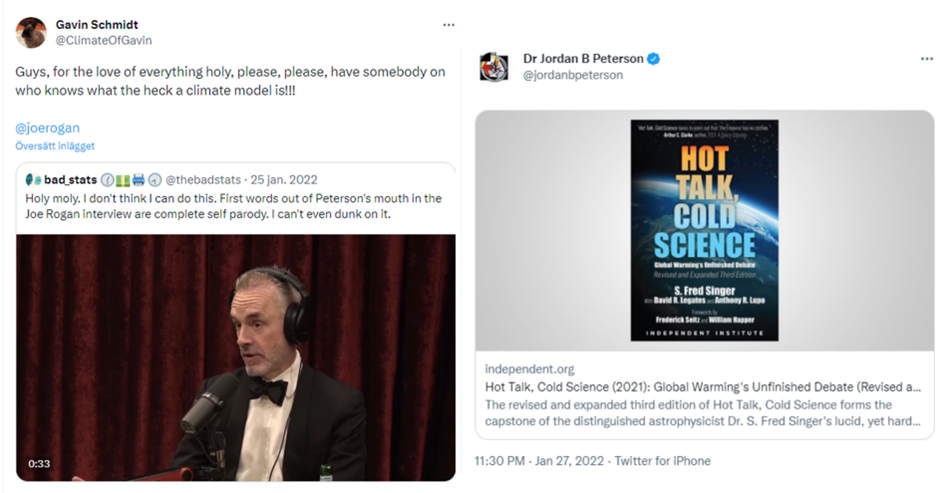Click the @joerogan mention

coord(48,128)
